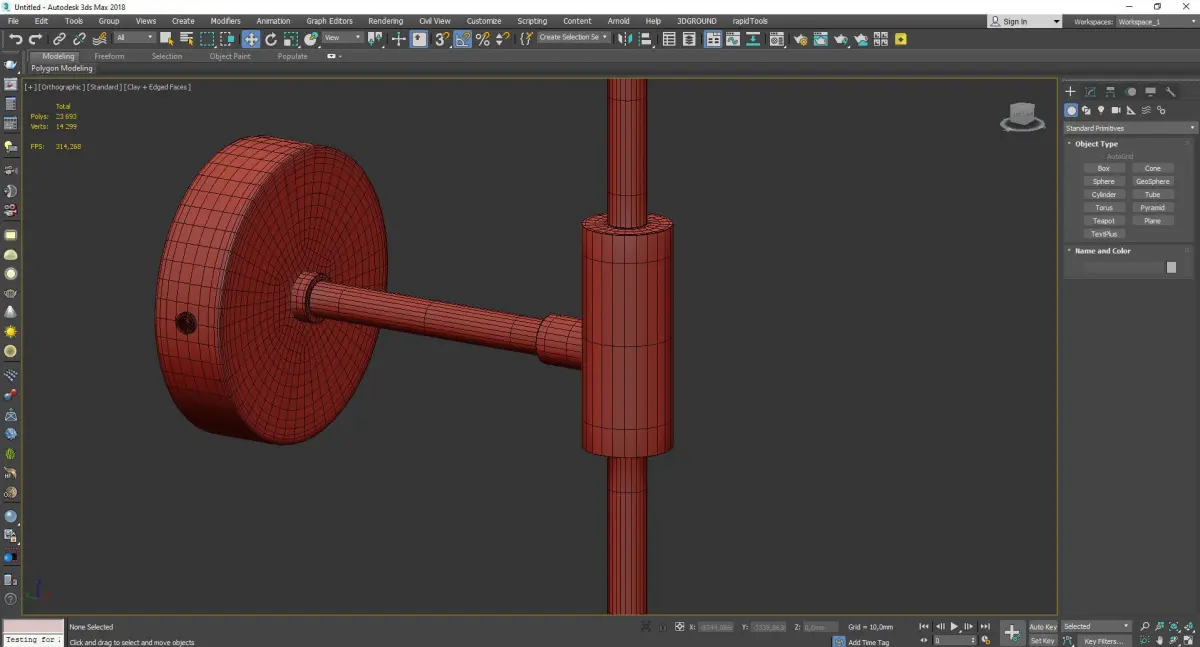Open Create Selection Set dropdown
Screen dimensions: 1200x647
[x=573, y=37]
